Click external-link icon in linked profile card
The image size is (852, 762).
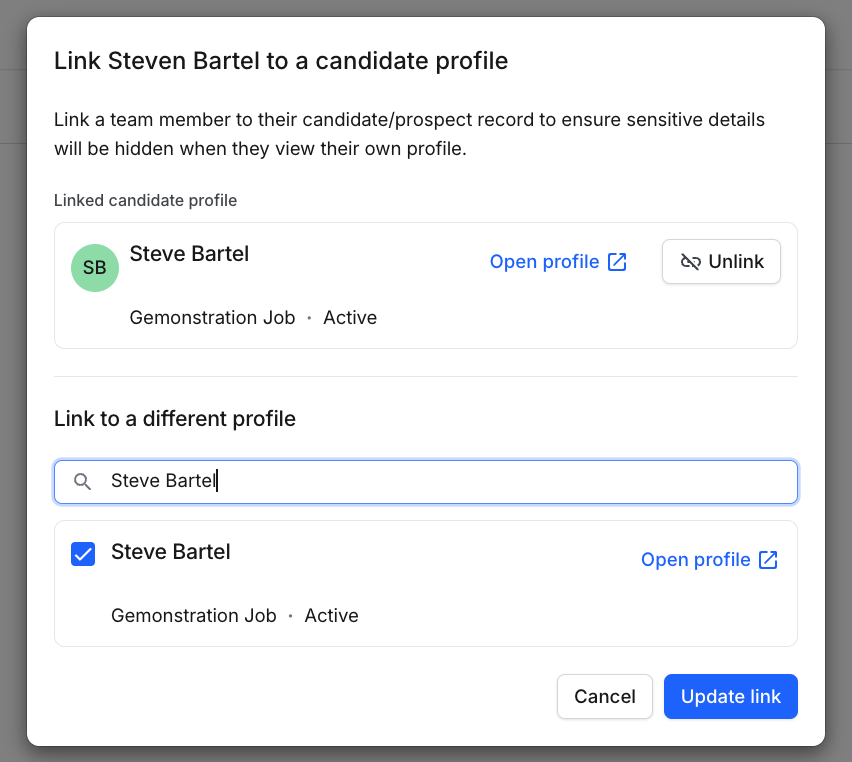(617, 262)
